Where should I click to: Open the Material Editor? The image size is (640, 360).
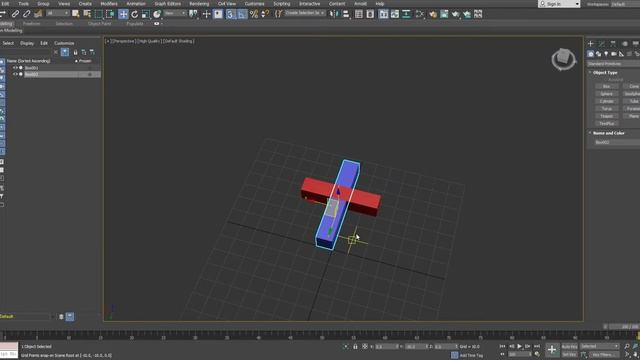click(420, 14)
